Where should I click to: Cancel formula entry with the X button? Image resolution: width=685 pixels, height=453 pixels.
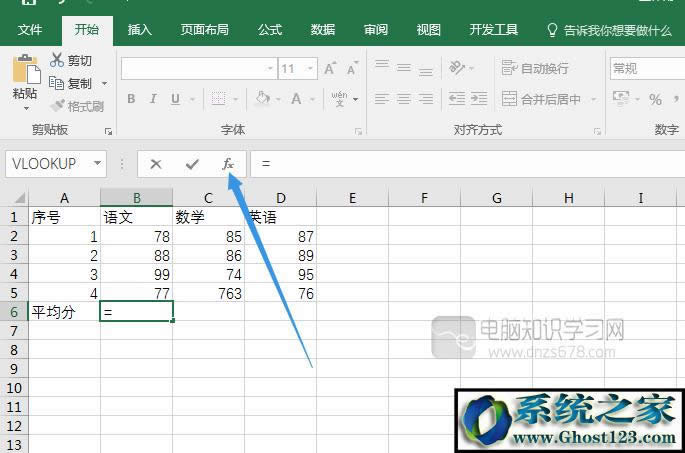[x=156, y=163]
